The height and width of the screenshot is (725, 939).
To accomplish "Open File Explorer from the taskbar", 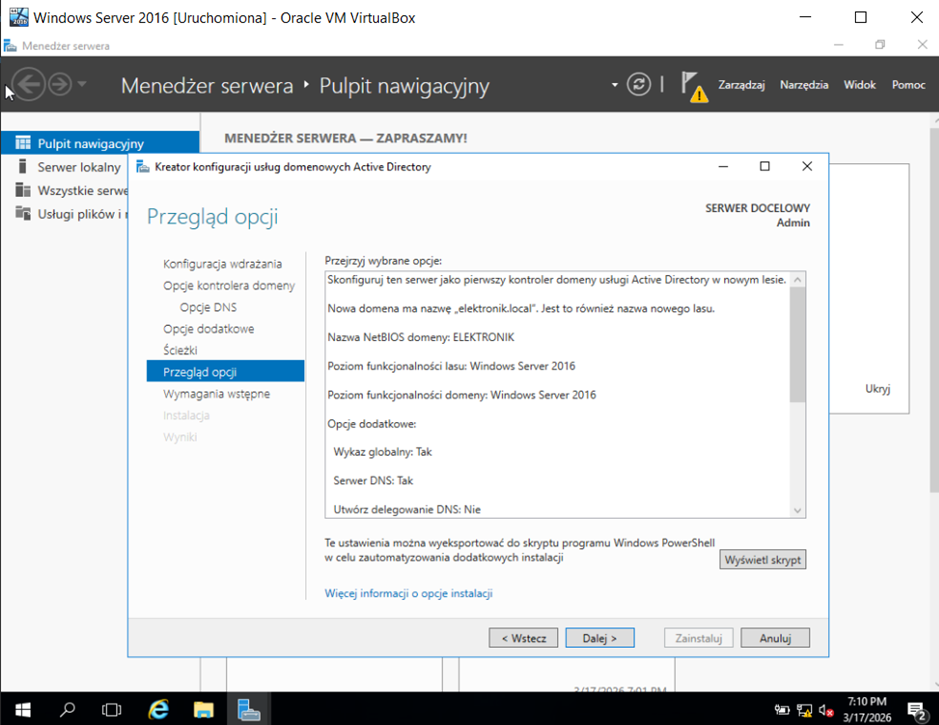I will (x=203, y=709).
